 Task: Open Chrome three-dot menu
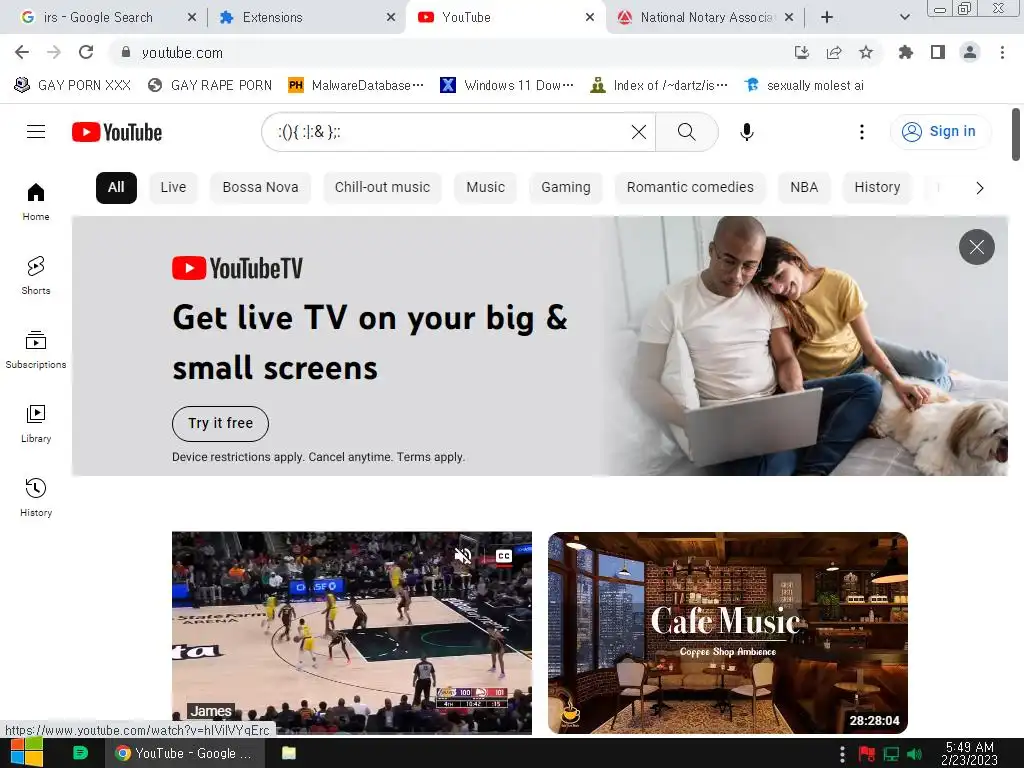pyautogui.click(x=1002, y=52)
